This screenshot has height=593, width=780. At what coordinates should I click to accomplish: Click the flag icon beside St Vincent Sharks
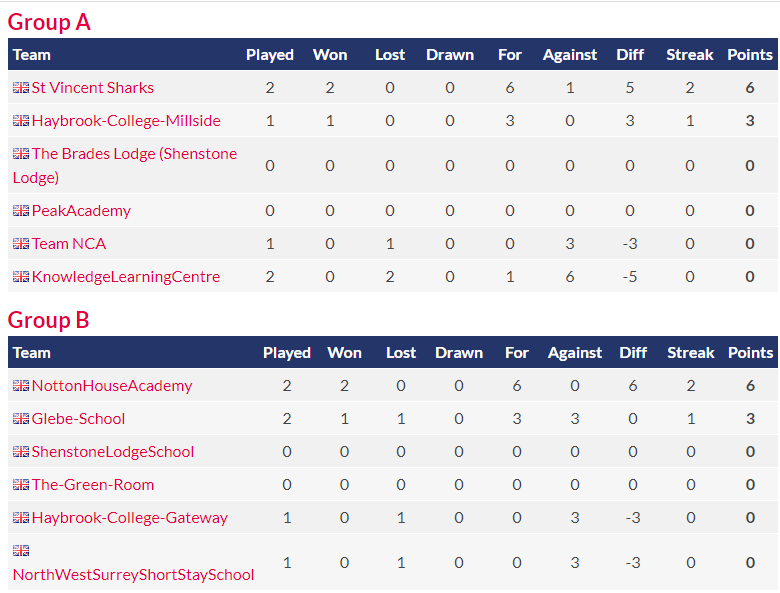21,88
